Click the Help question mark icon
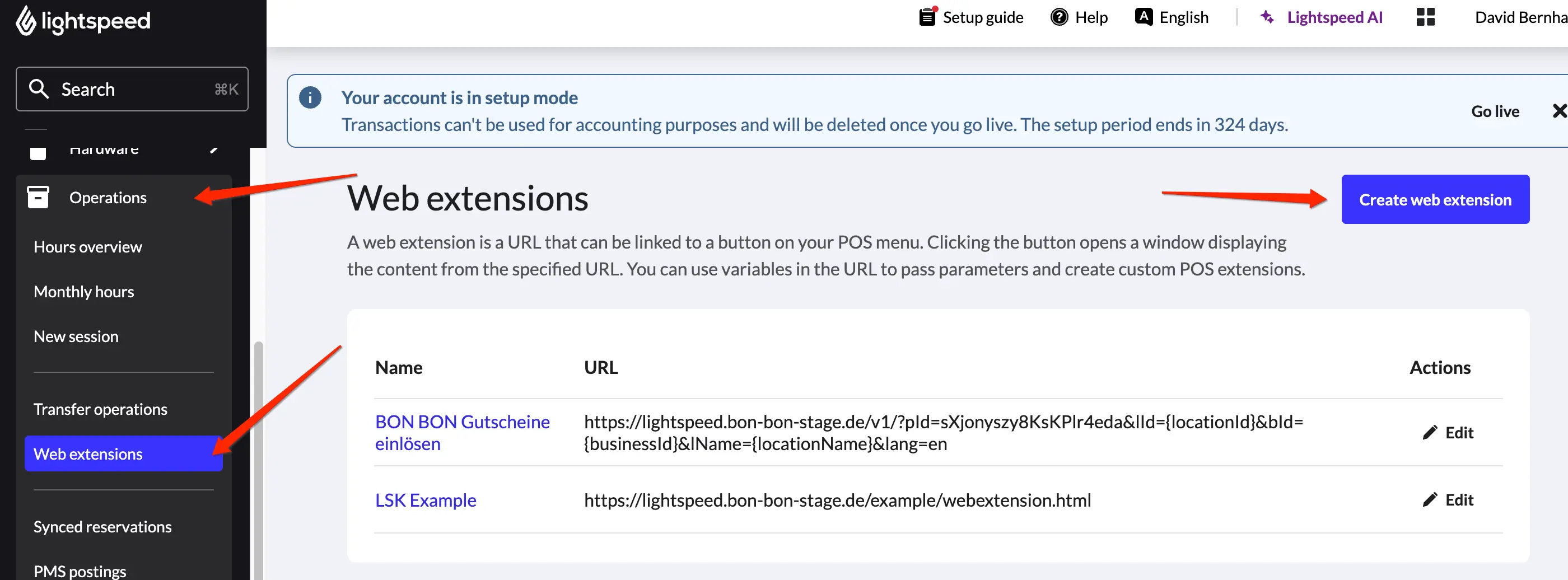 [x=1059, y=17]
